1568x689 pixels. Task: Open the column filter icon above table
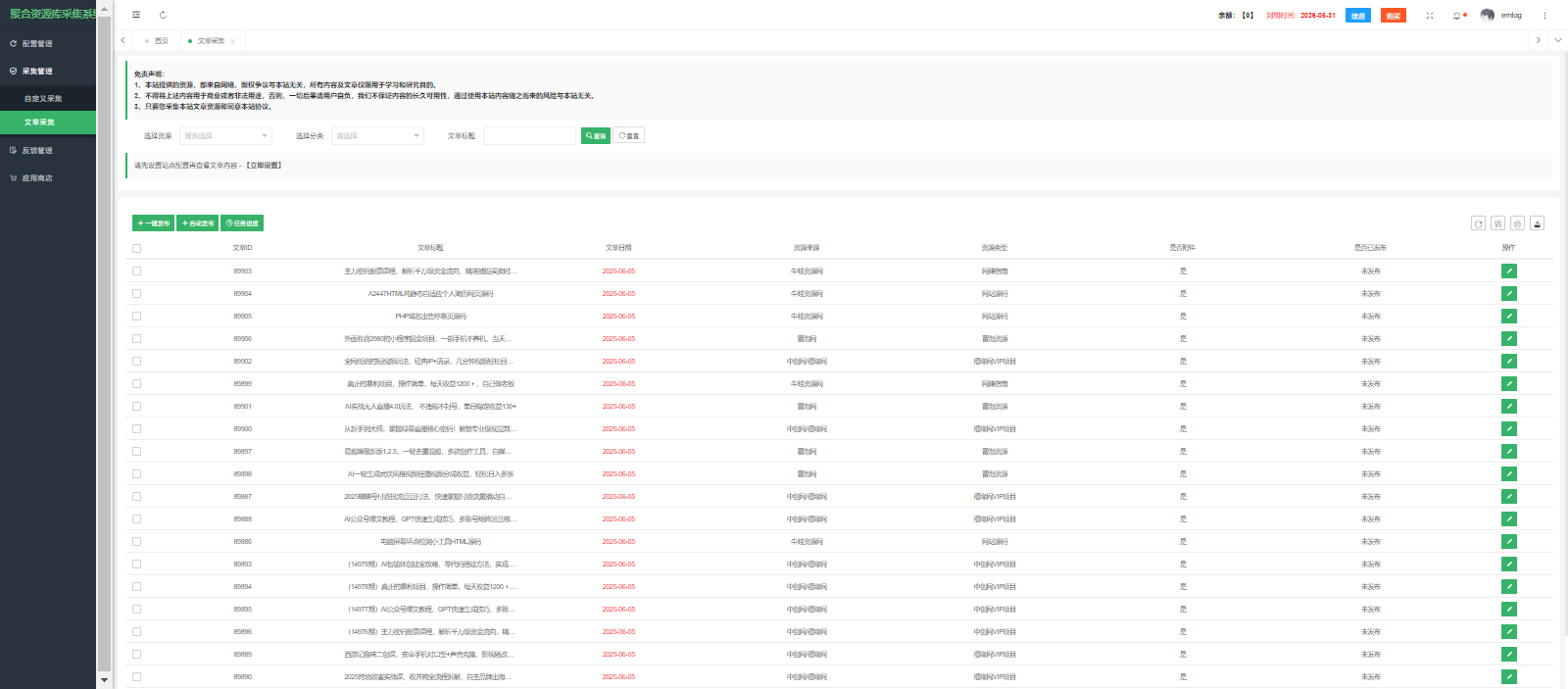[1497, 223]
